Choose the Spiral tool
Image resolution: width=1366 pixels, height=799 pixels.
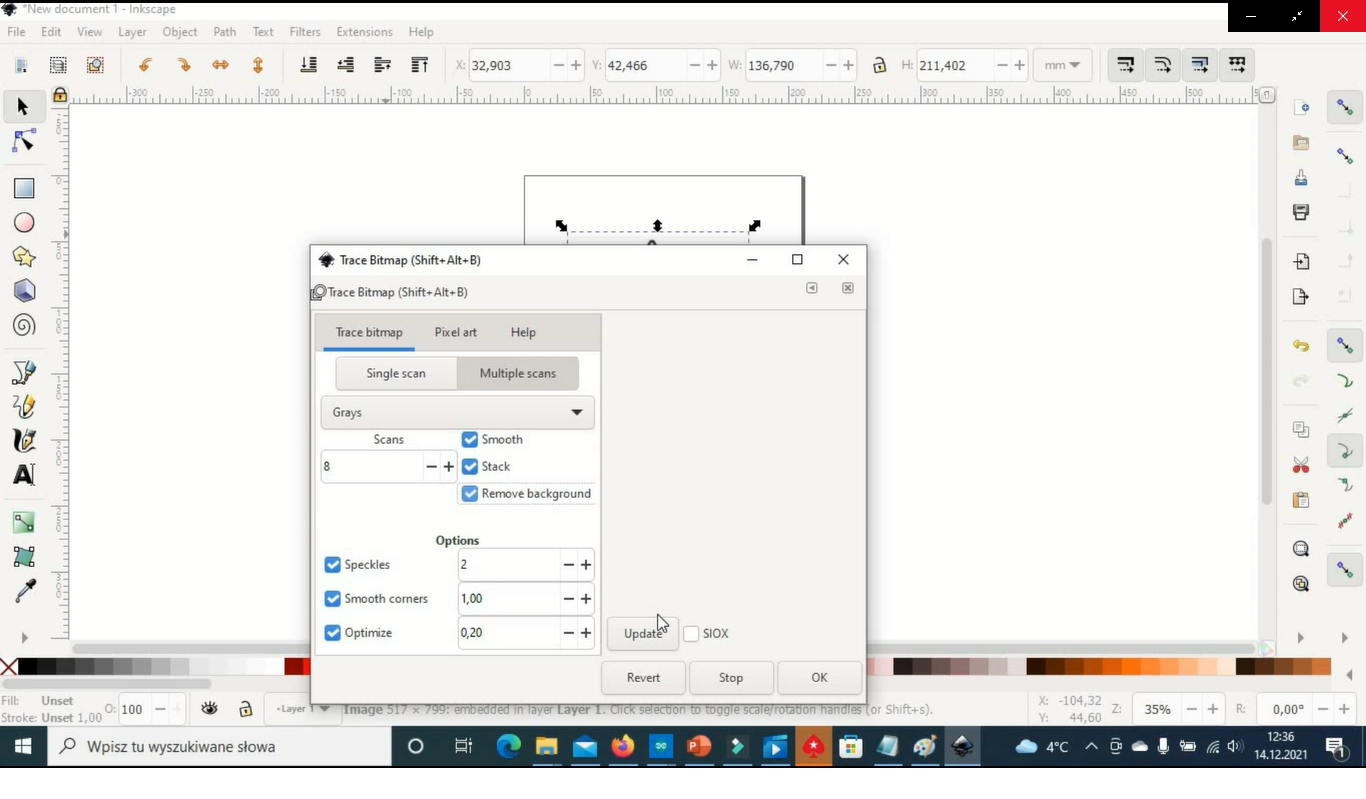pyautogui.click(x=24, y=325)
